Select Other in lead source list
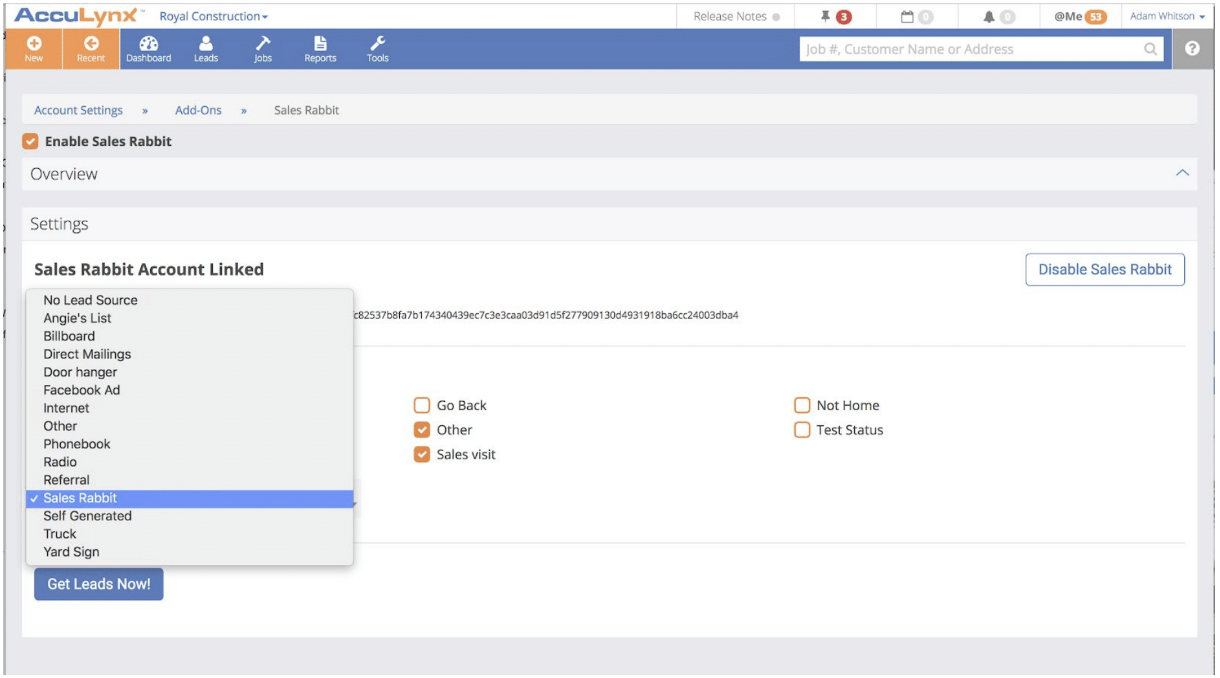This screenshot has width=1220, height=678. tap(190, 426)
